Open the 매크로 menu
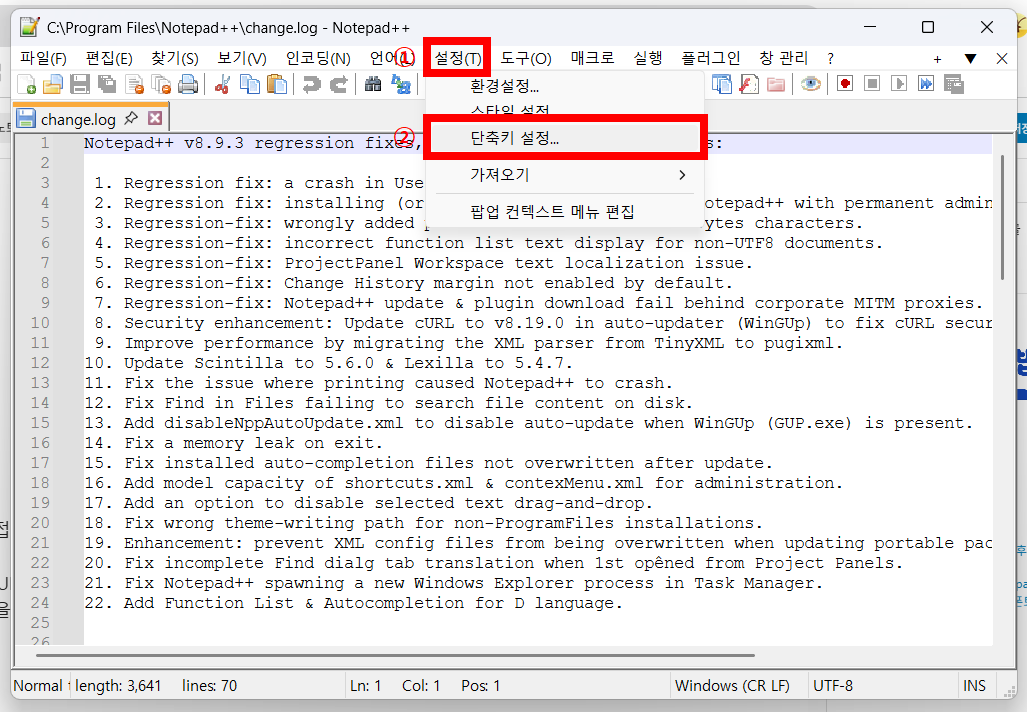 point(592,58)
